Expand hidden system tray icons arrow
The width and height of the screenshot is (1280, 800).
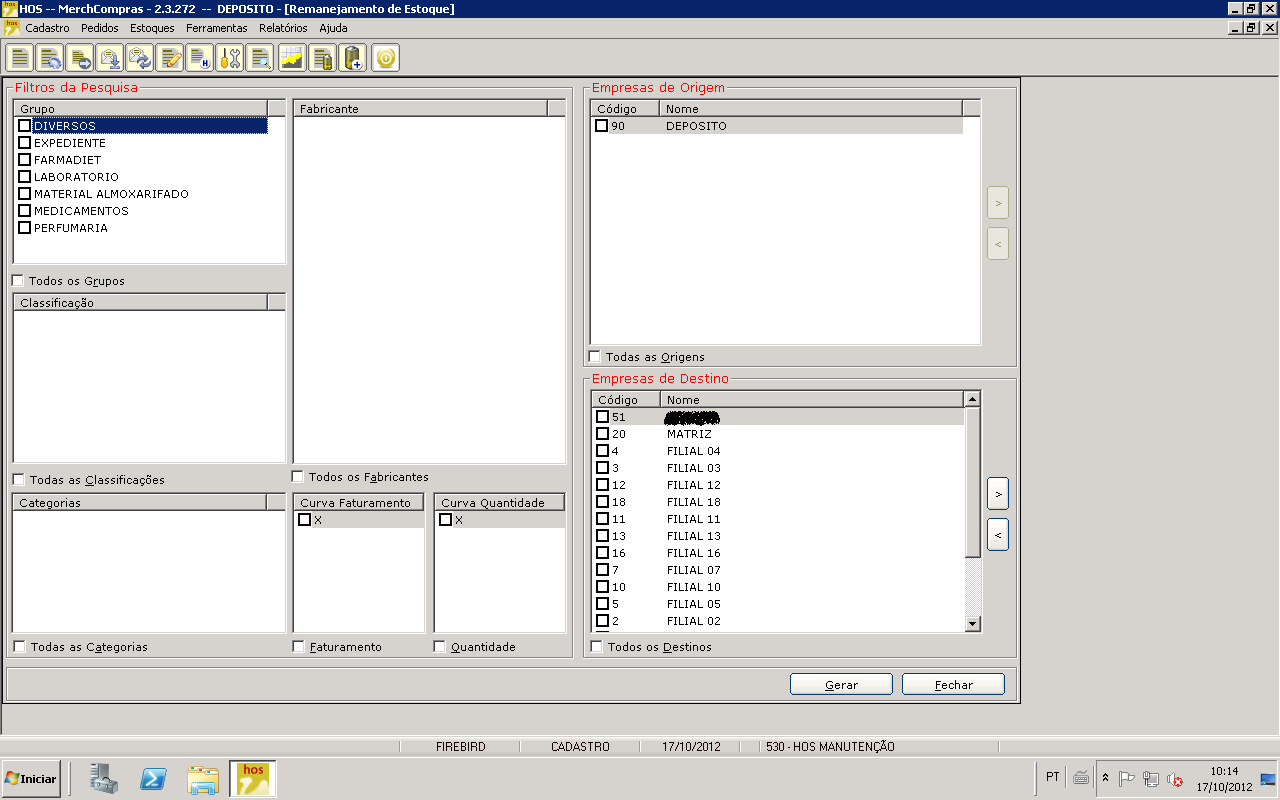pyautogui.click(x=1105, y=778)
